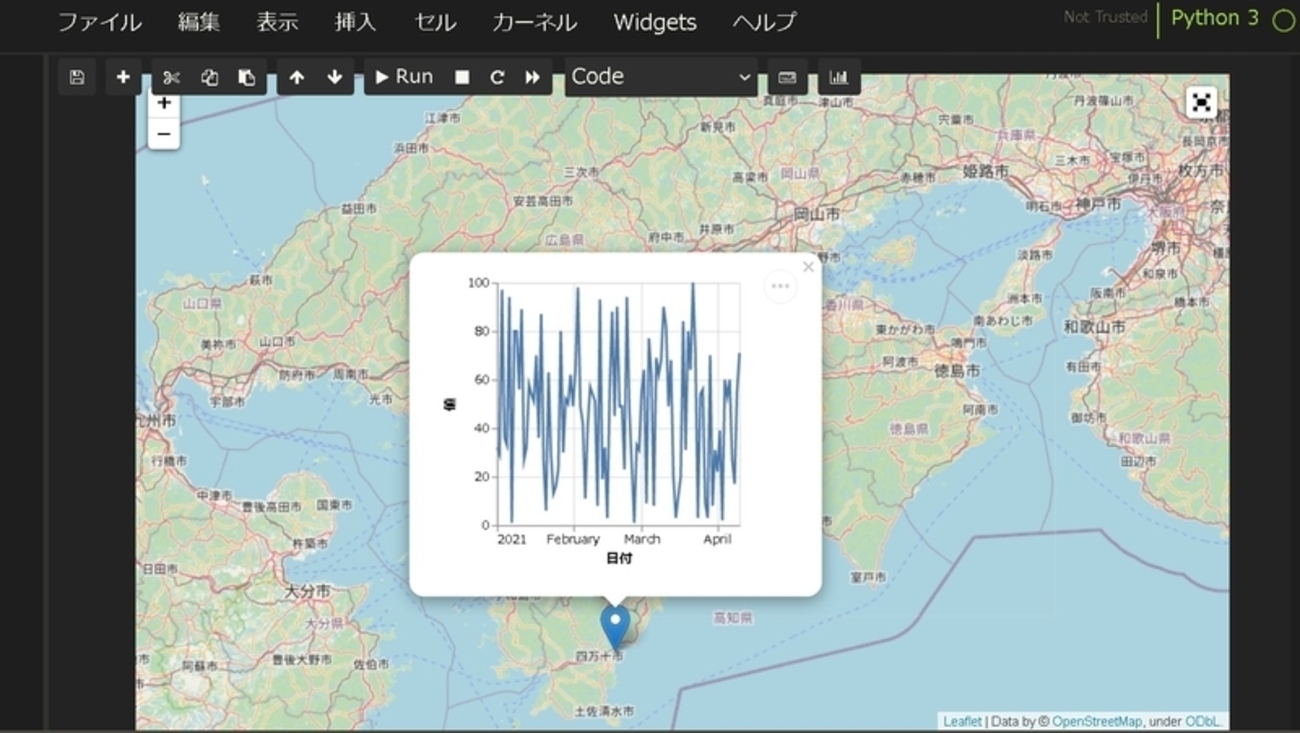Restart the kernel with the circular arrow

point(497,77)
